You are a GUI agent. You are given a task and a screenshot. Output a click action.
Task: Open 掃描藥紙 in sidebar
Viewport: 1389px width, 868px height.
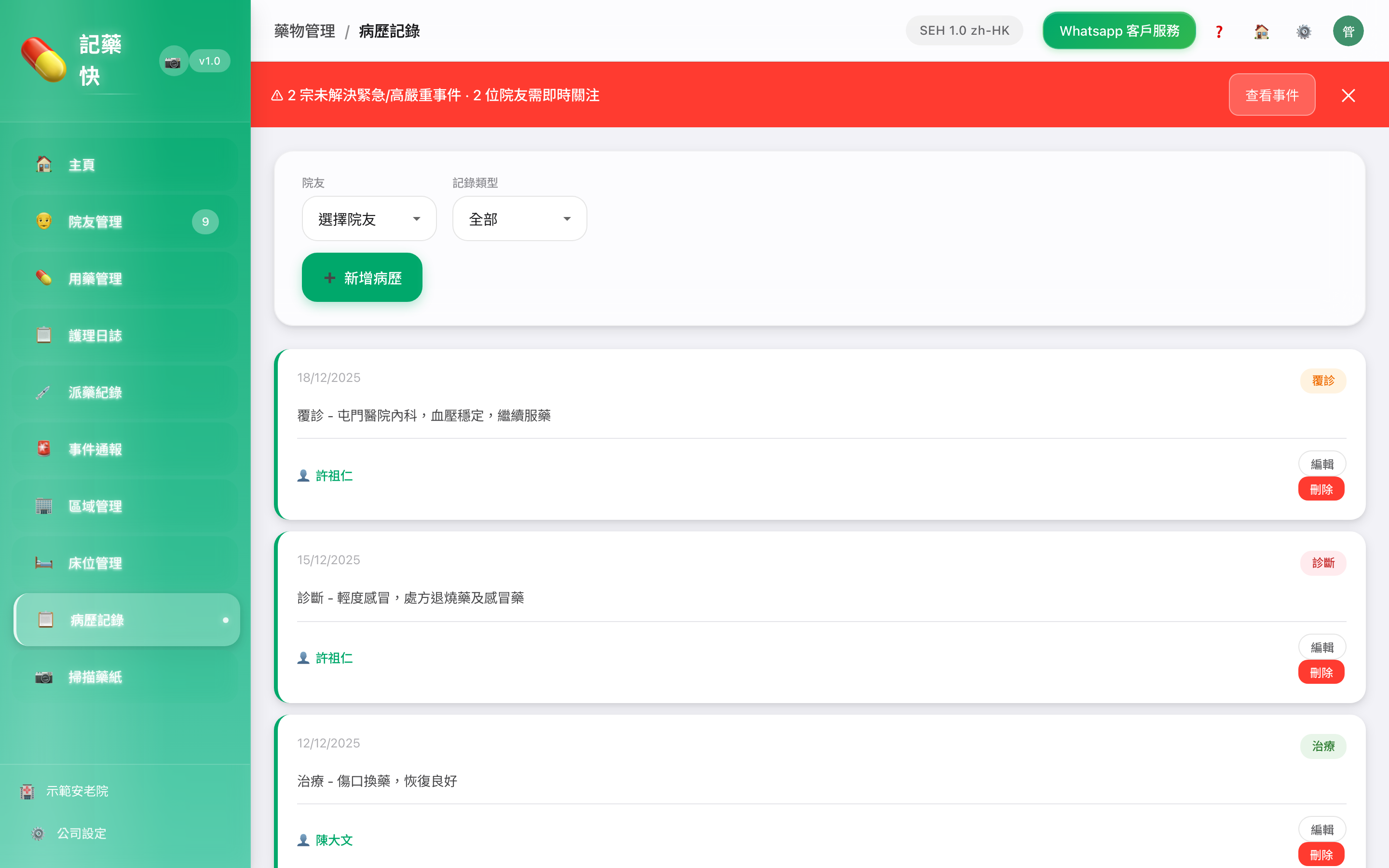[126, 677]
